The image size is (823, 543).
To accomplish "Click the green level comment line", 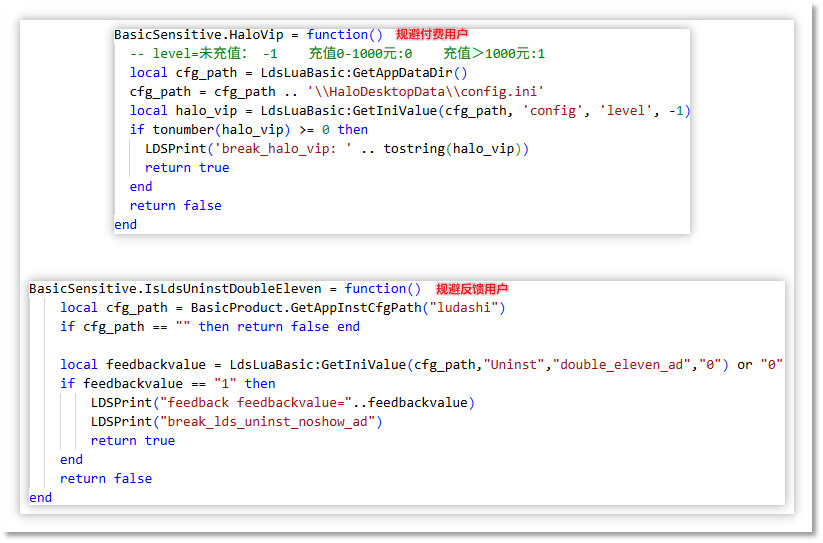I will point(345,53).
